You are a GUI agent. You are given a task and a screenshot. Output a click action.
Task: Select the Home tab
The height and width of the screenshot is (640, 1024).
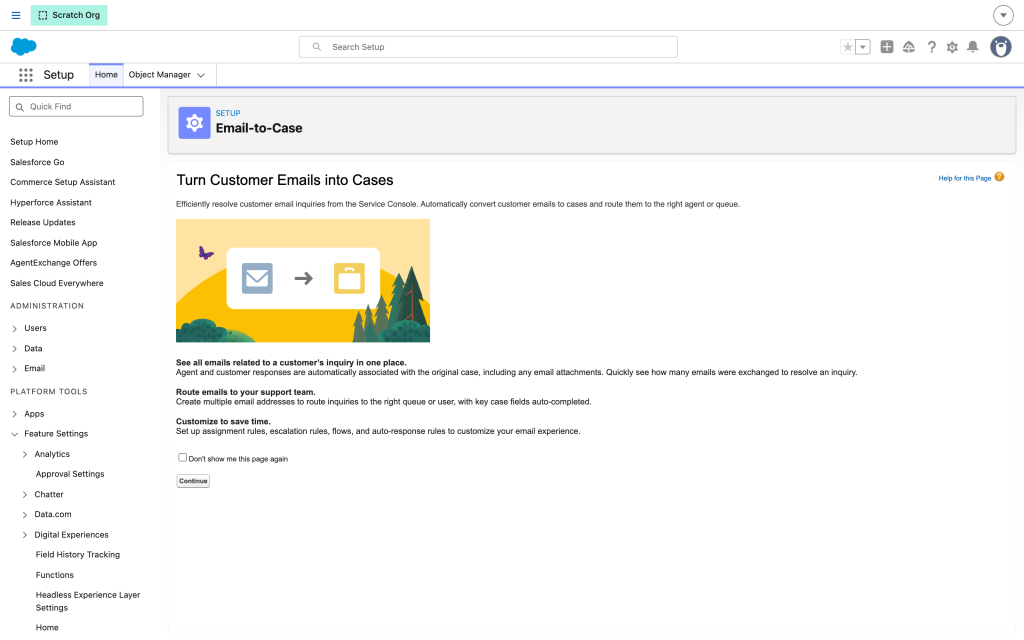tap(106, 75)
